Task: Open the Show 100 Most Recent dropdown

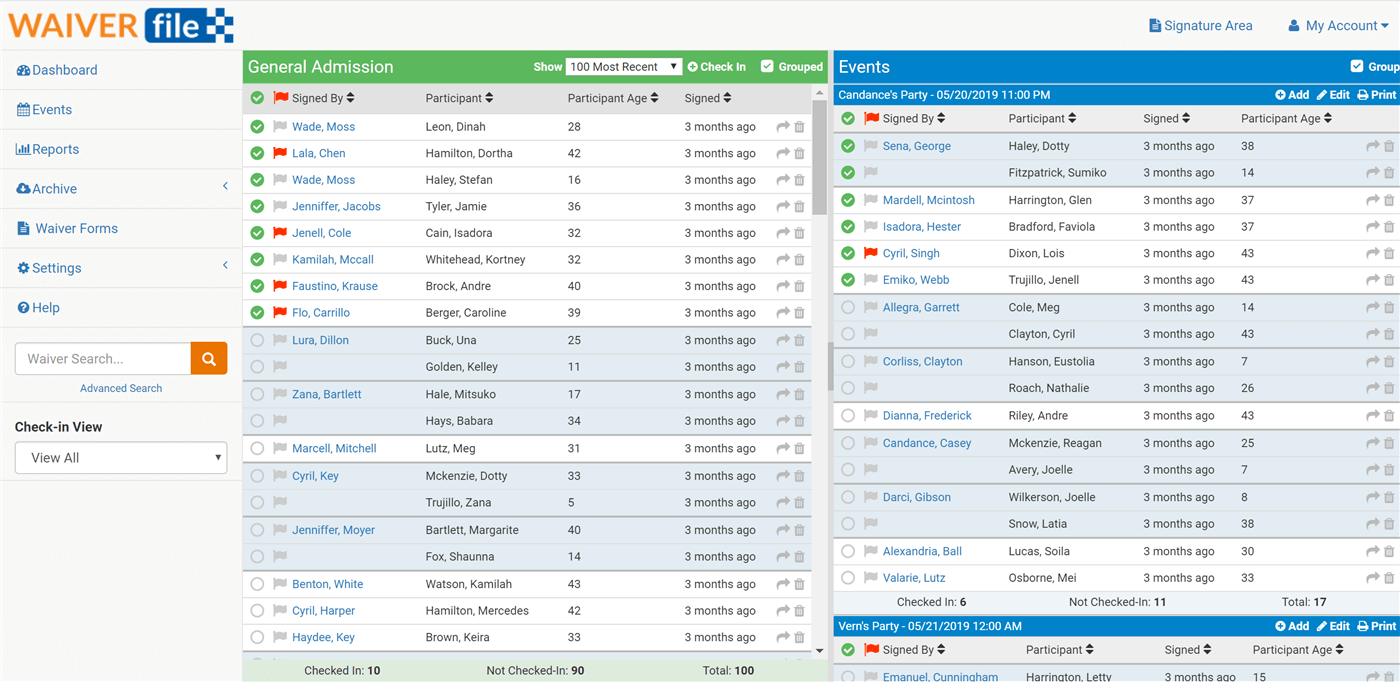Action: pos(623,66)
